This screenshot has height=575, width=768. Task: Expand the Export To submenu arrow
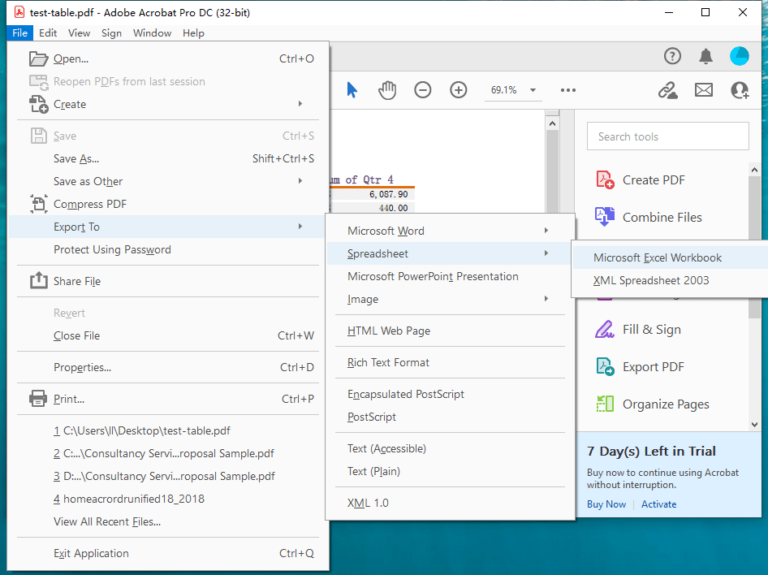tap(300, 226)
